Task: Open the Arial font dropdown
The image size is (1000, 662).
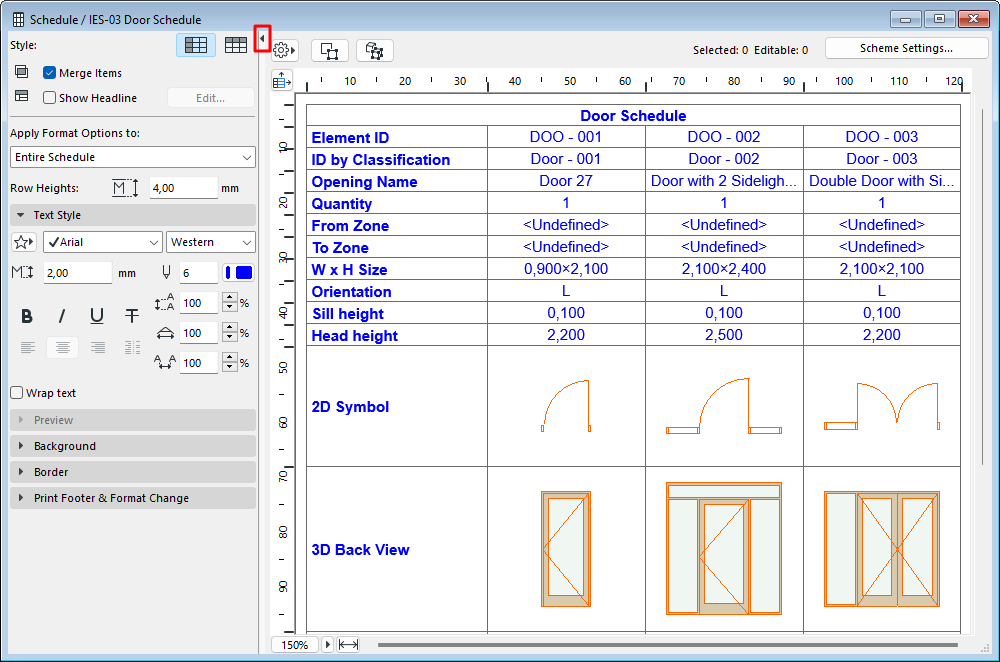Action: click(x=101, y=242)
